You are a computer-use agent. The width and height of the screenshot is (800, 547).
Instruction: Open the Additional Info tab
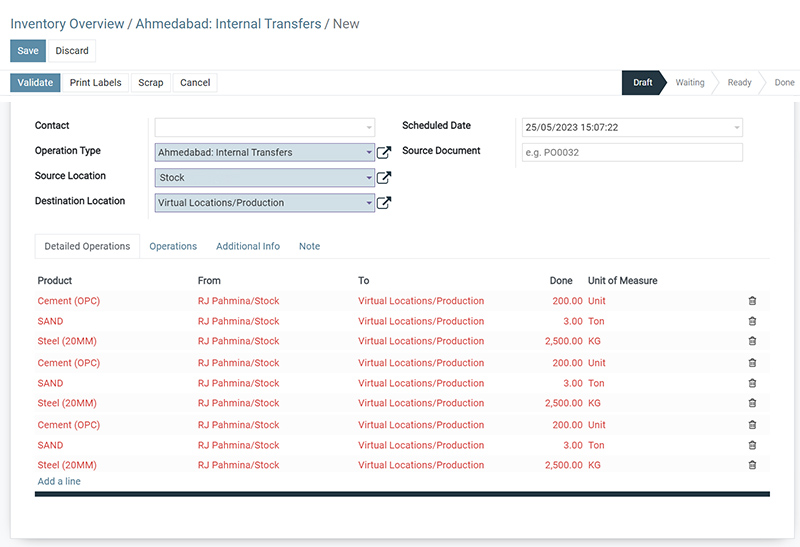point(248,246)
